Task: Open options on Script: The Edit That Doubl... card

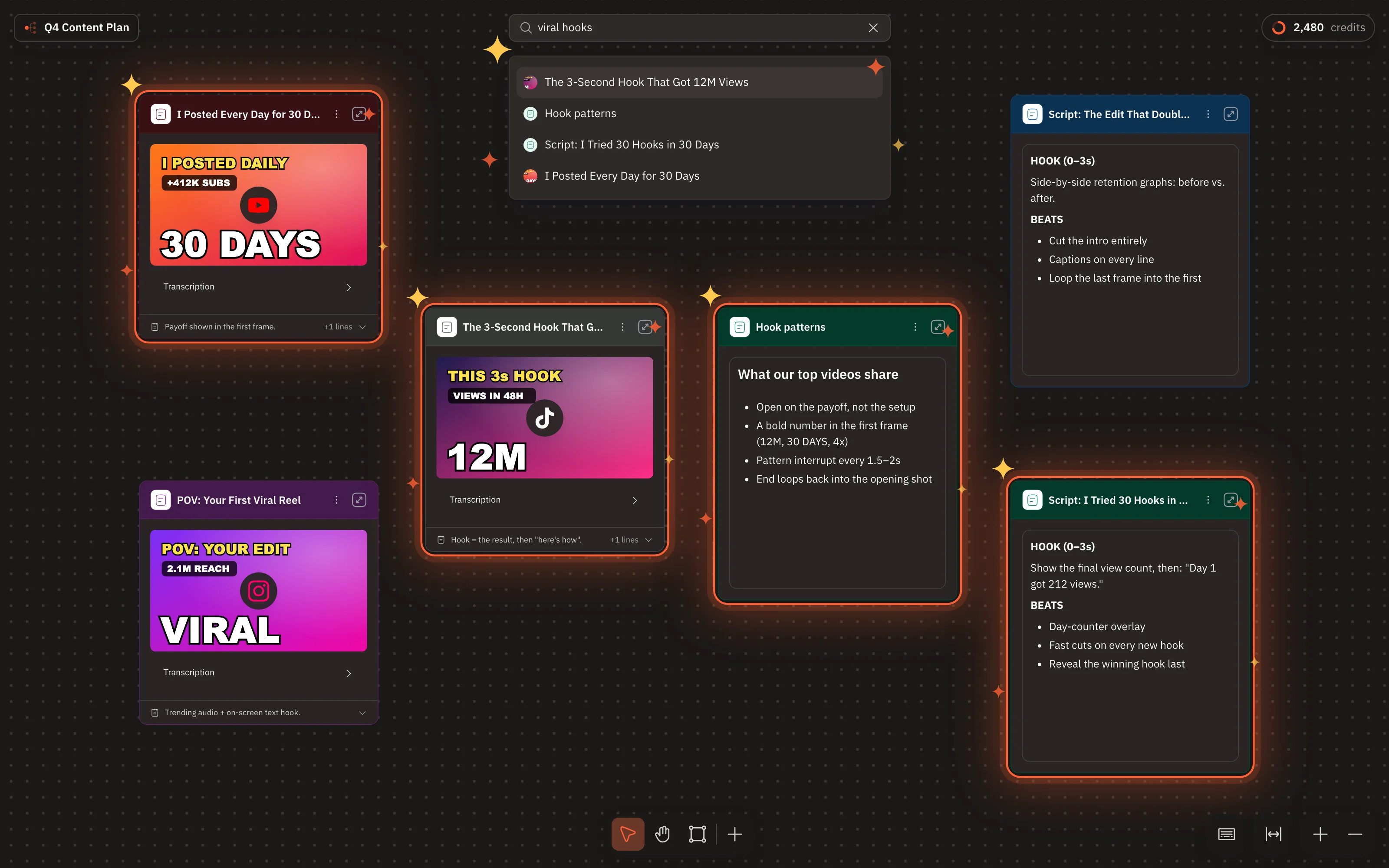Action: tap(1208, 114)
